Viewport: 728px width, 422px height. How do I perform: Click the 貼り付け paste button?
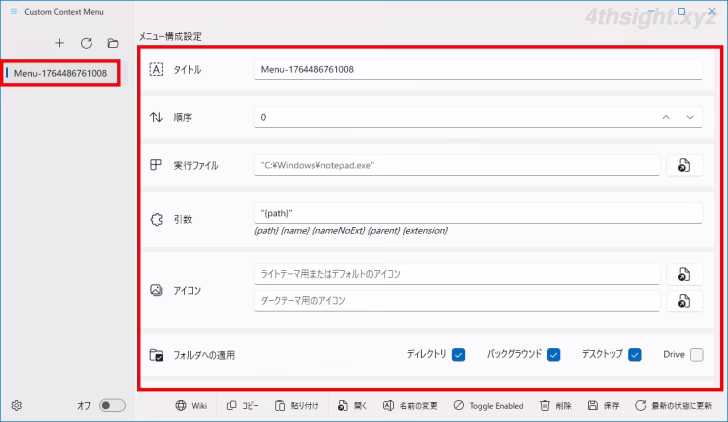(297, 405)
